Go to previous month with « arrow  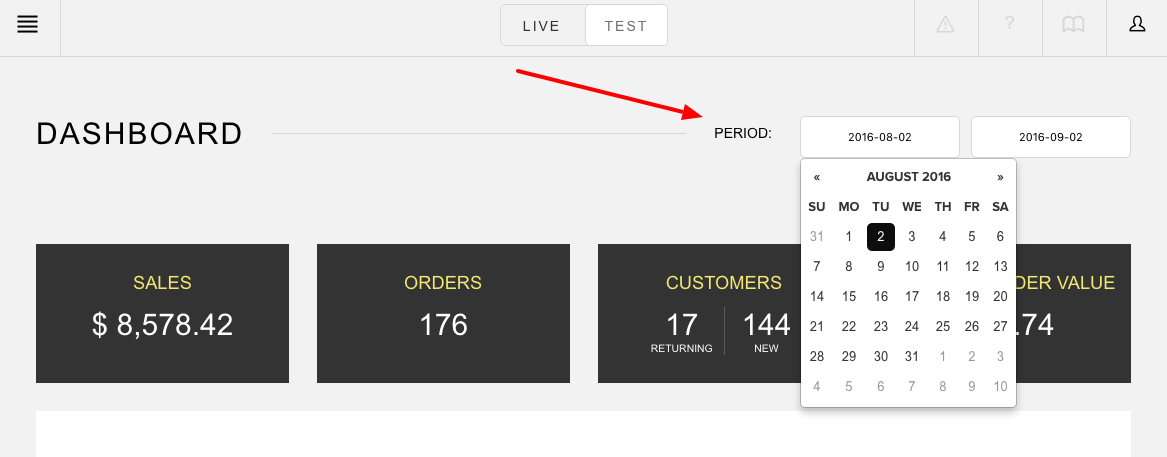[816, 177]
